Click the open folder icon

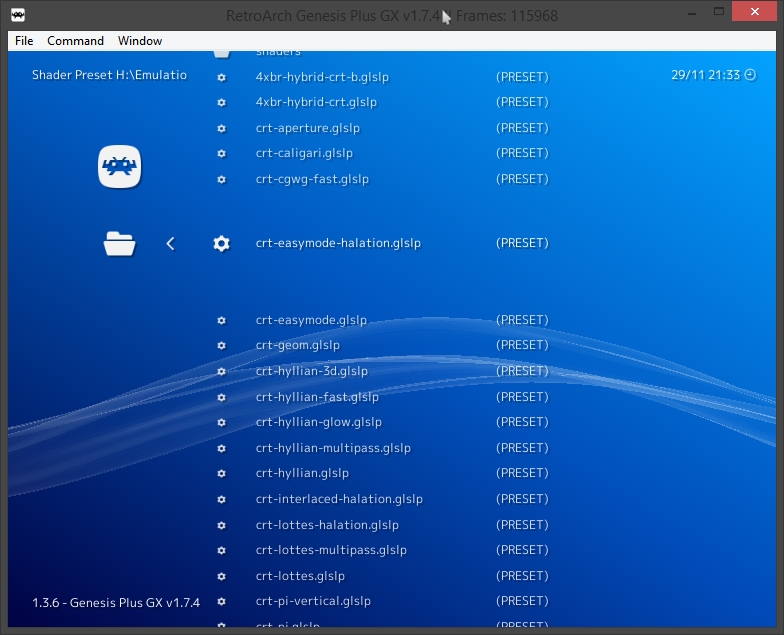pos(120,244)
